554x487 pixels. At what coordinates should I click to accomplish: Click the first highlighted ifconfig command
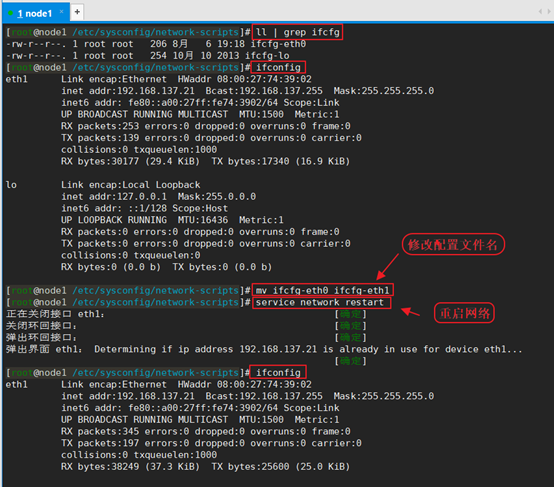pos(278,67)
